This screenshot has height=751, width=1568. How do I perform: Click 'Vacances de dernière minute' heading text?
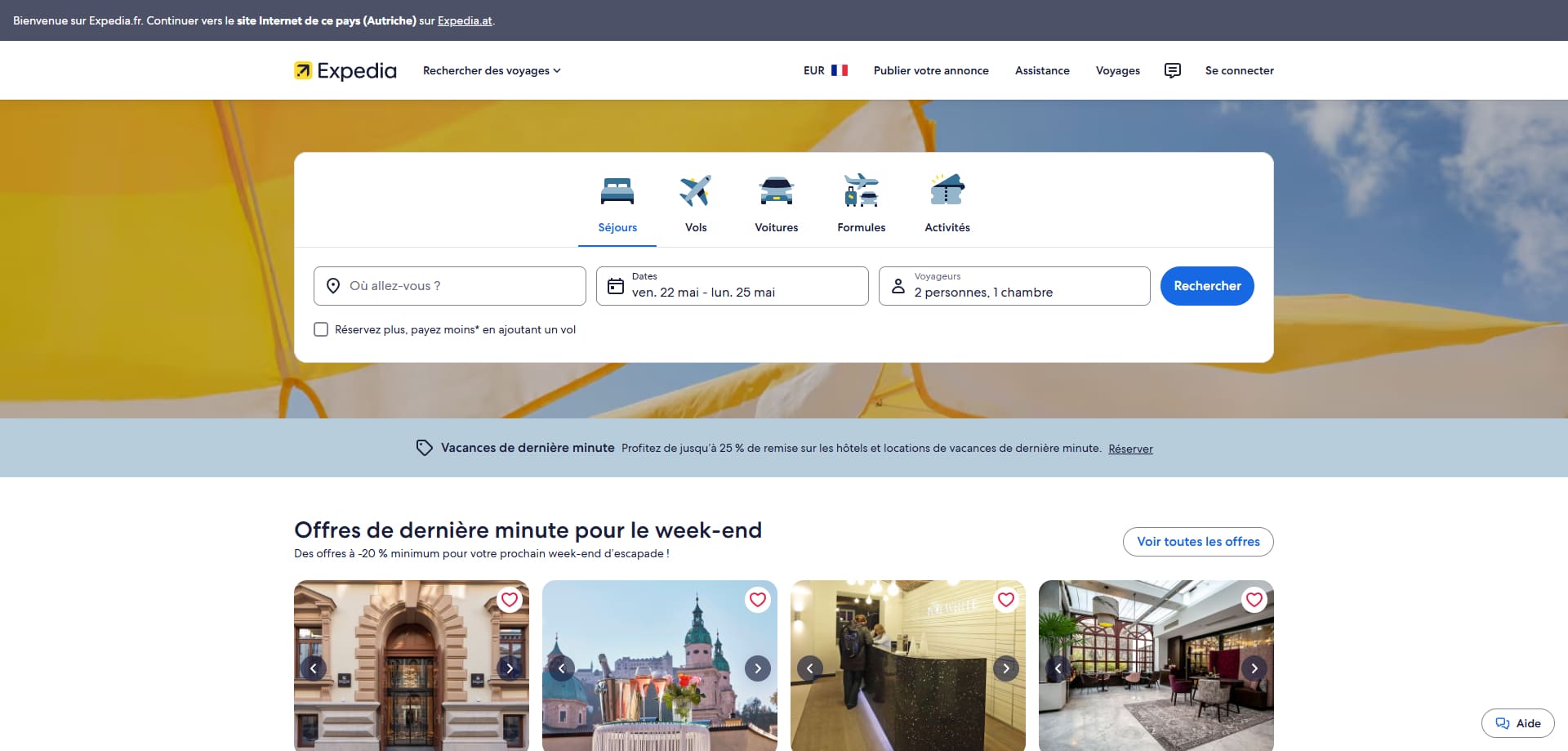coord(528,448)
